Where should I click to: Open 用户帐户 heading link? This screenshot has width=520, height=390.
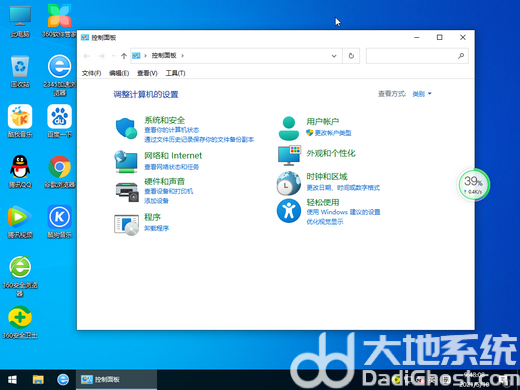[x=323, y=122]
